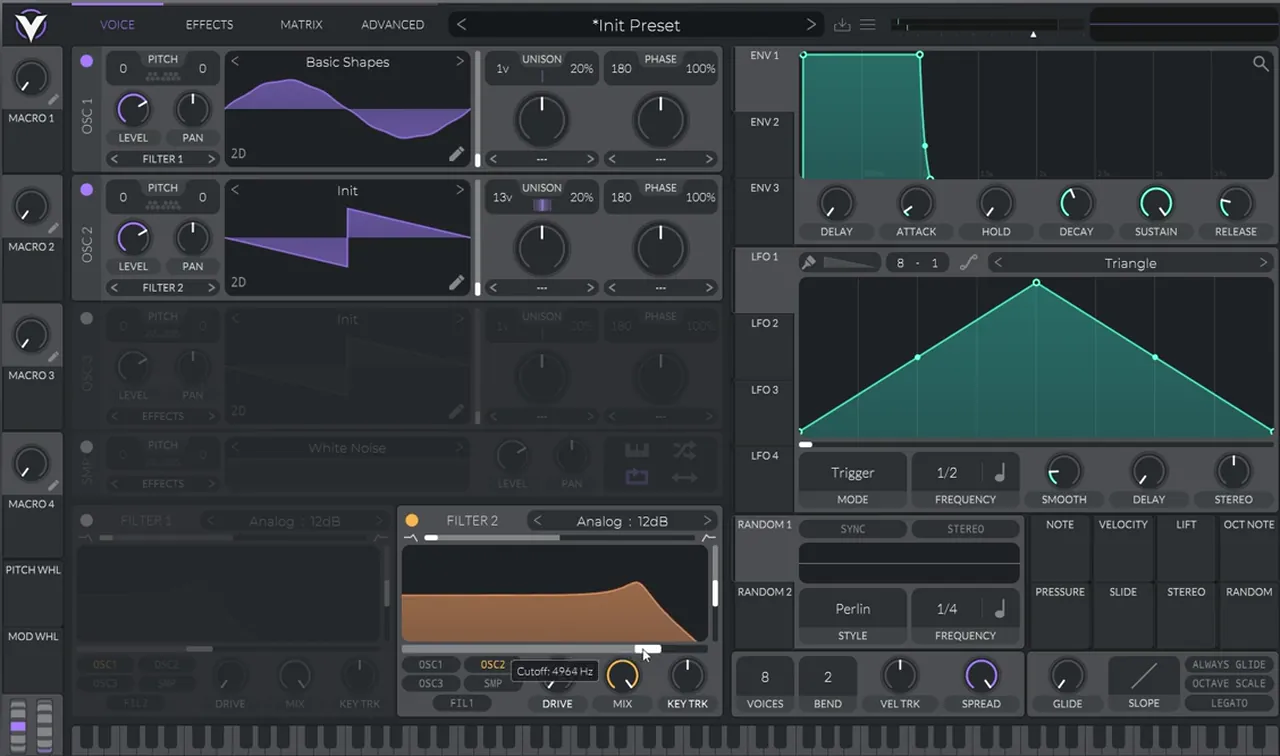This screenshot has width=1280, height=756.
Task: Click the VOICES count value box
Action: coord(765,677)
